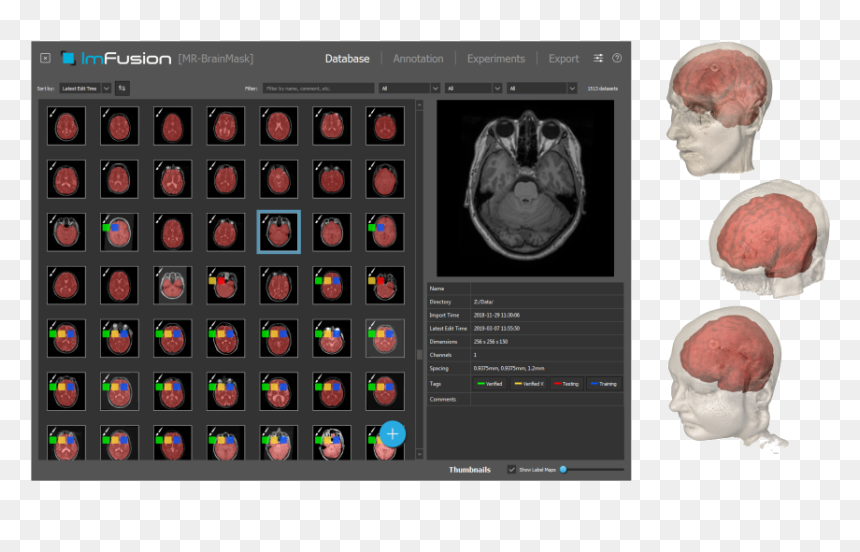Switch to the Annotation tab
The height and width of the screenshot is (552, 860).
[x=418, y=59]
